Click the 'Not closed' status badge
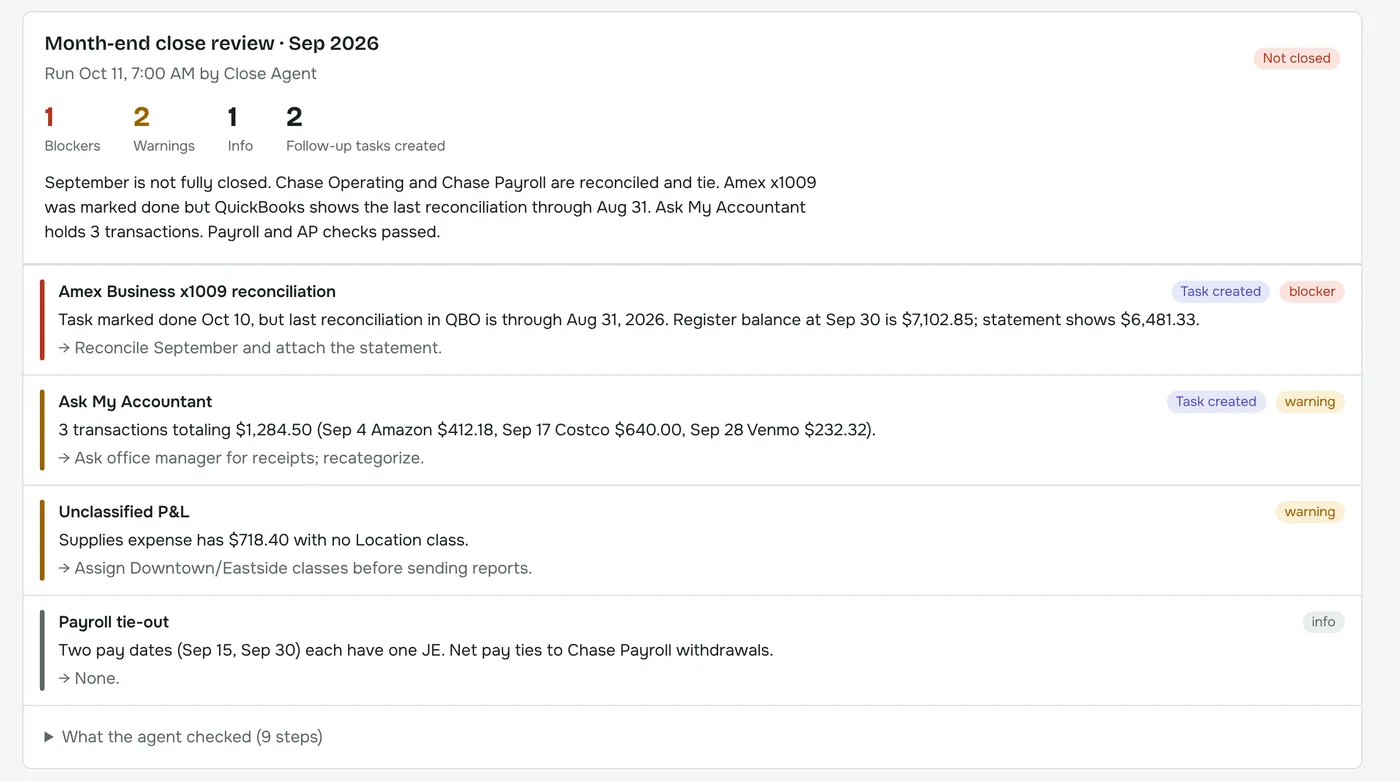Screen dimensions: 1400x781 [1296, 58]
